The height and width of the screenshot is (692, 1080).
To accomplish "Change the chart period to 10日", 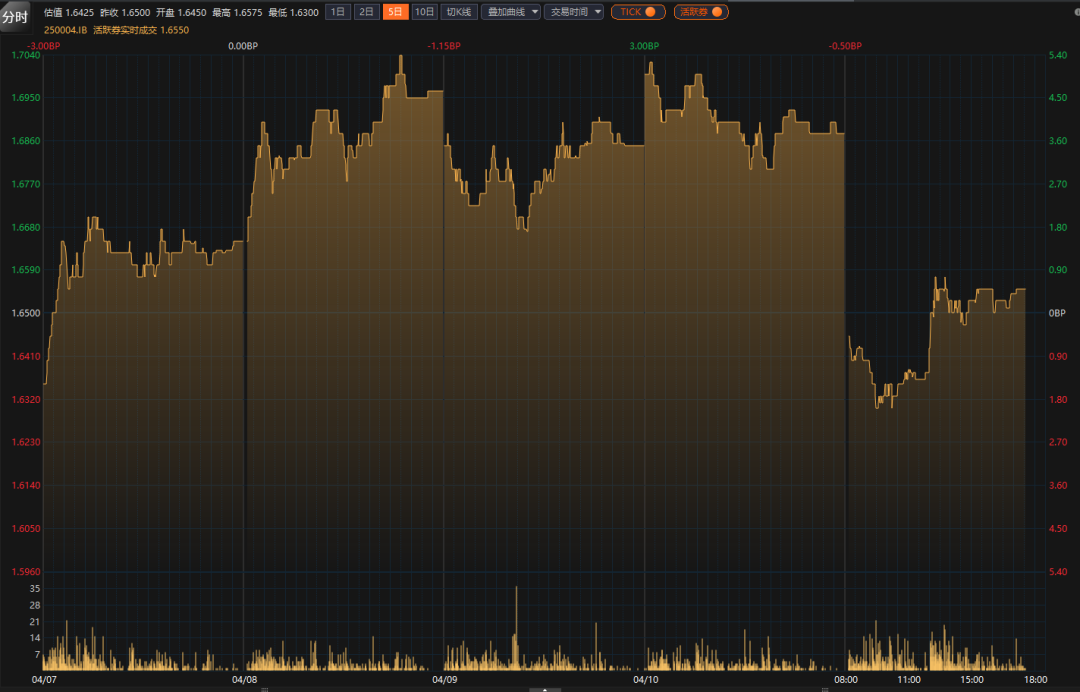I will 425,12.
